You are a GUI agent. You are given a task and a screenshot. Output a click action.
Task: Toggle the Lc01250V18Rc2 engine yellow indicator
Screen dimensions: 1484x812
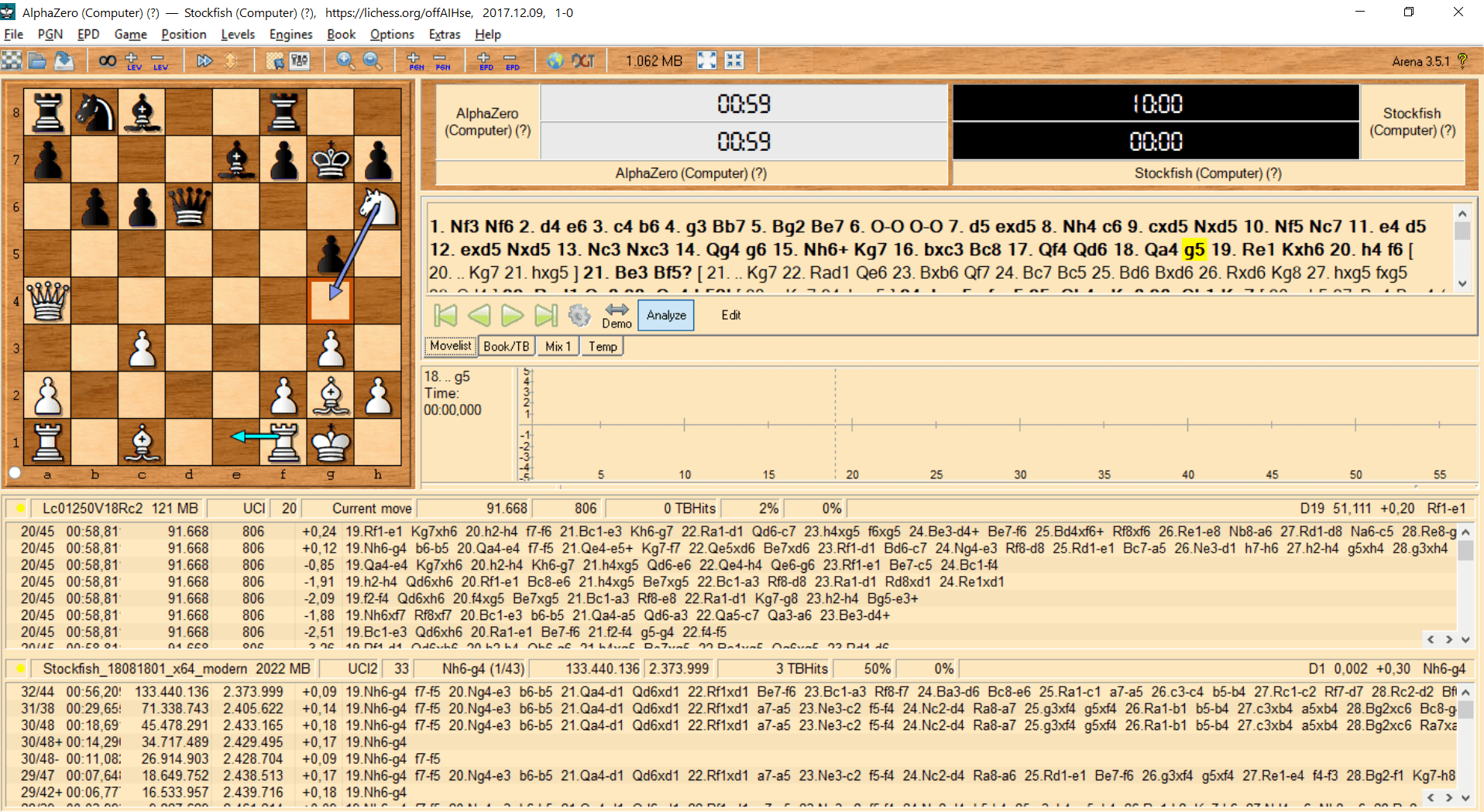20,509
